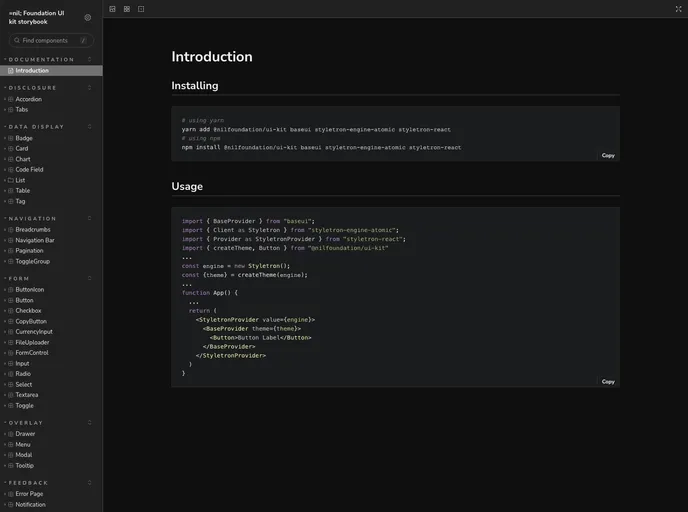Open the Radio component entry

coord(23,374)
